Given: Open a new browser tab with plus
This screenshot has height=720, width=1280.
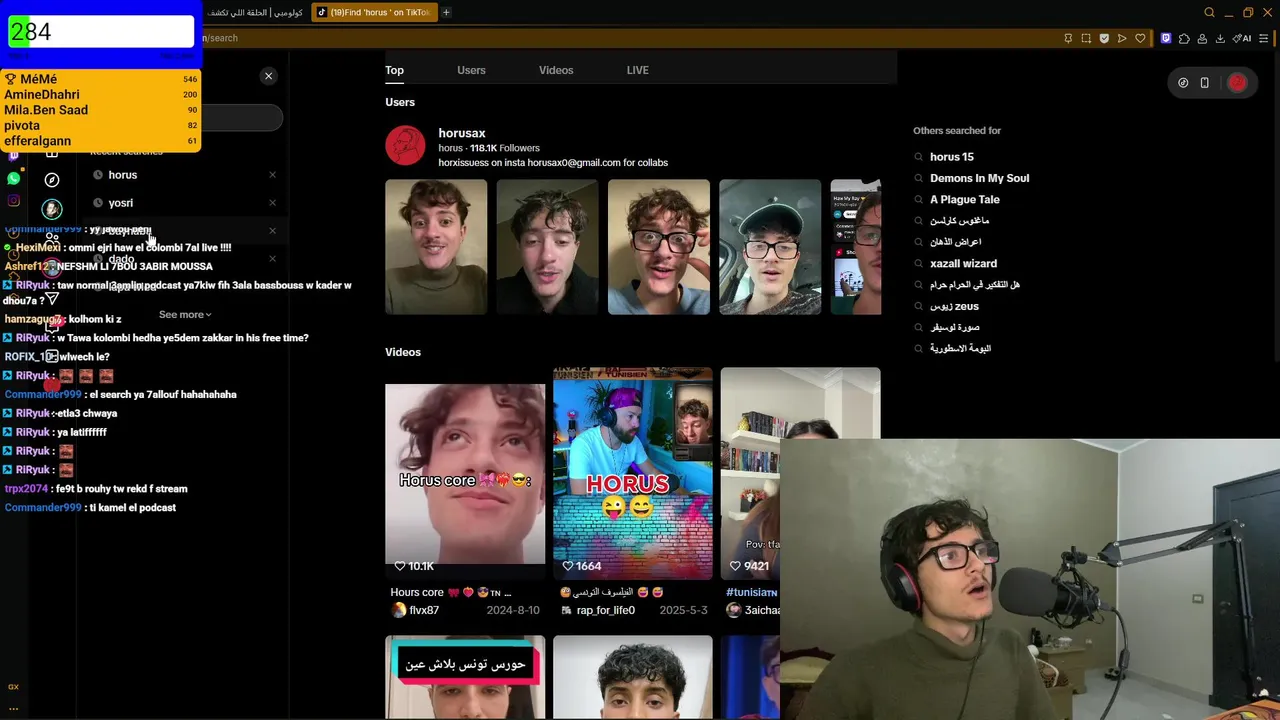Looking at the screenshot, I should [x=446, y=12].
